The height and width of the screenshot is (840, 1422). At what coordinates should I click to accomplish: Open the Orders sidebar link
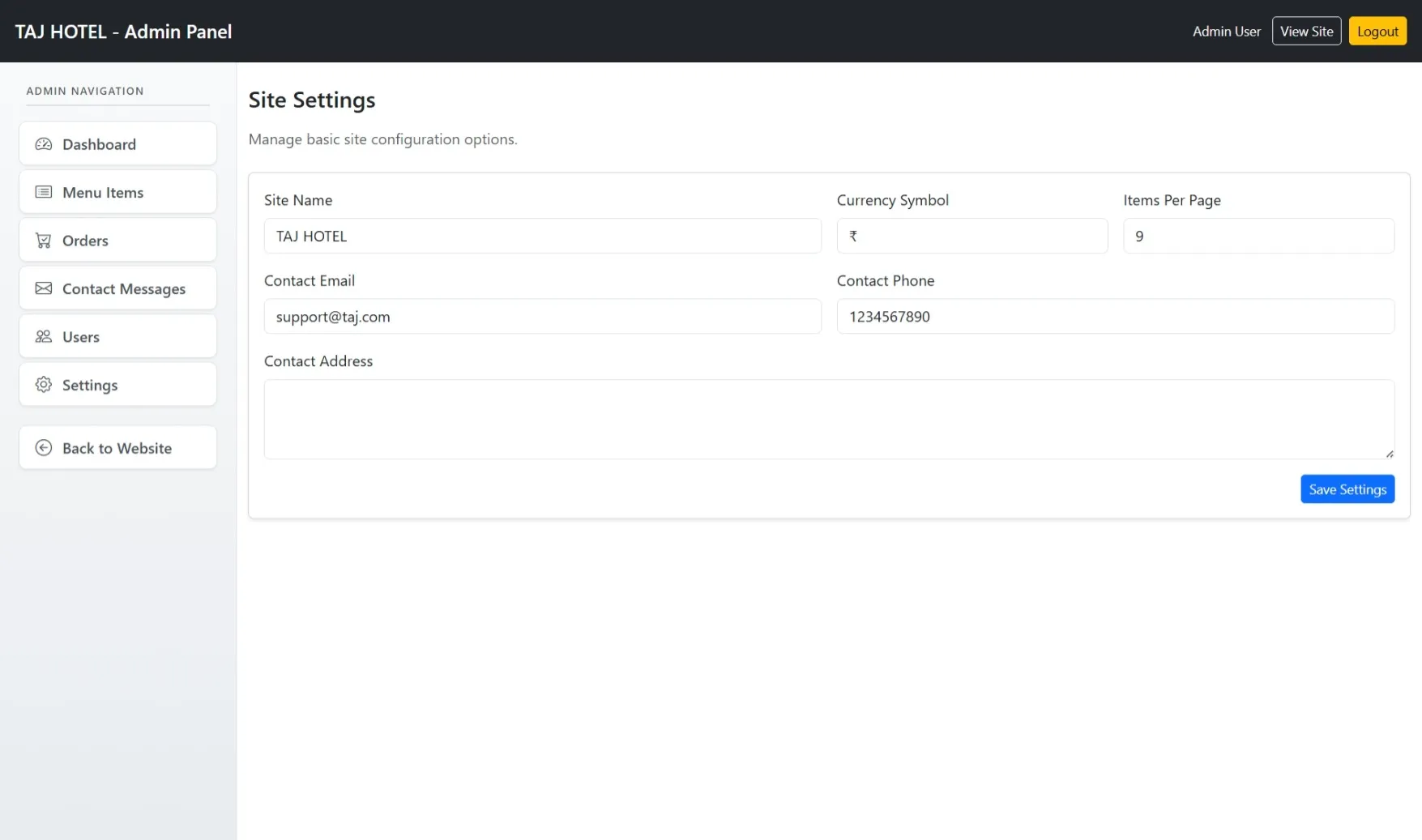[117, 241]
